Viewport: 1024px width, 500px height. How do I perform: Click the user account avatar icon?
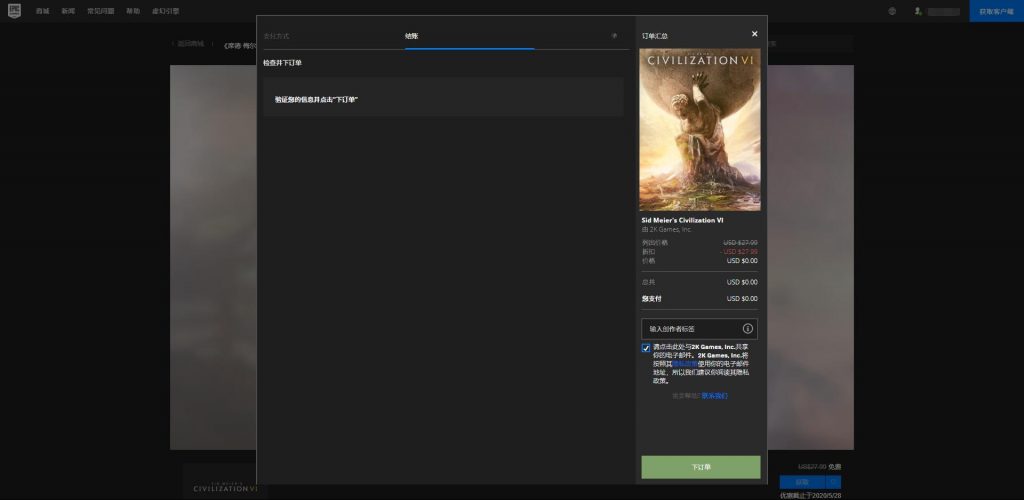coord(918,11)
